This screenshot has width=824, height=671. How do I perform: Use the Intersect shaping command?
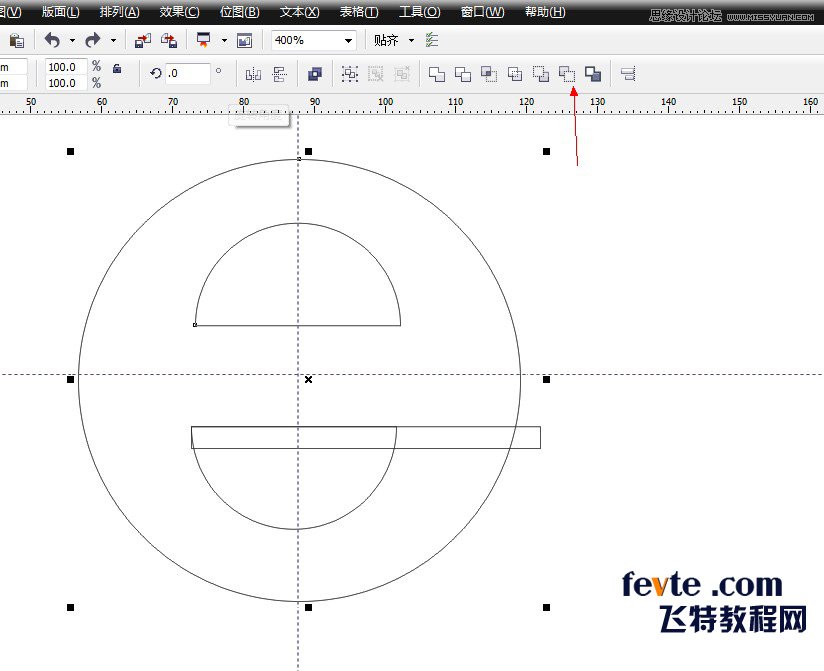point(487,74)
